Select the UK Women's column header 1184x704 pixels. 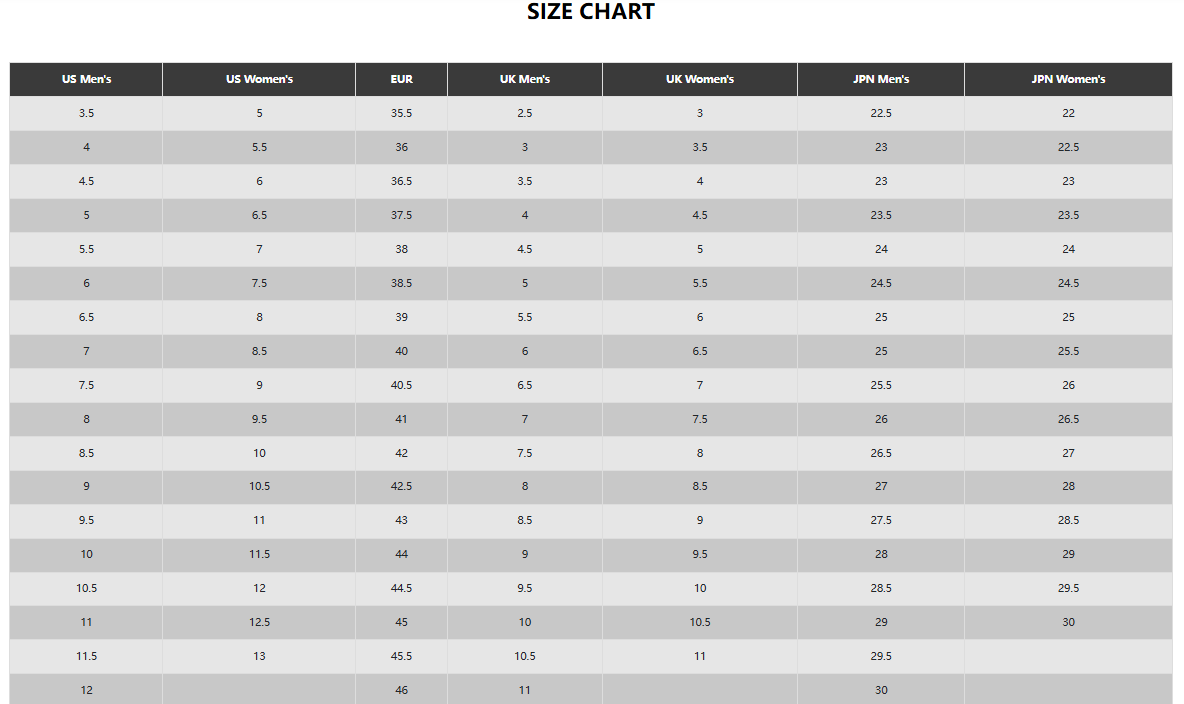tap(700, 79)
